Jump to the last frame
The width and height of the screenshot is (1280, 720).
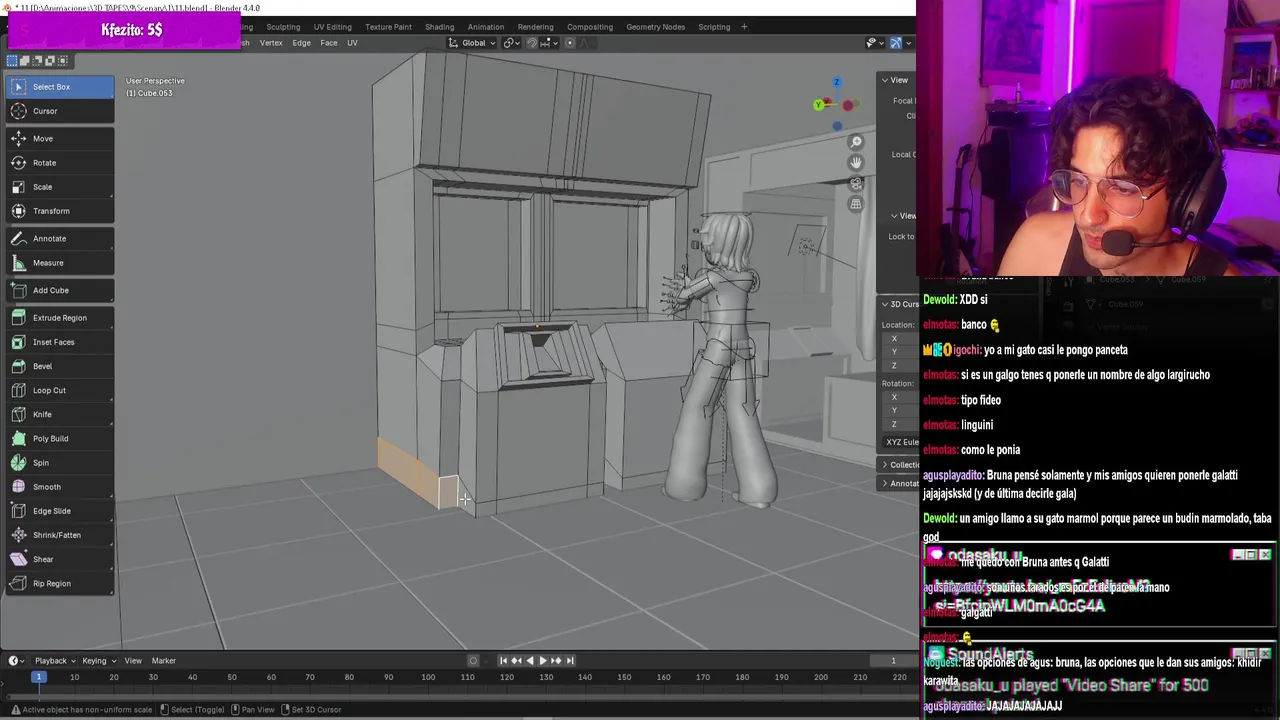pos(570,660)
